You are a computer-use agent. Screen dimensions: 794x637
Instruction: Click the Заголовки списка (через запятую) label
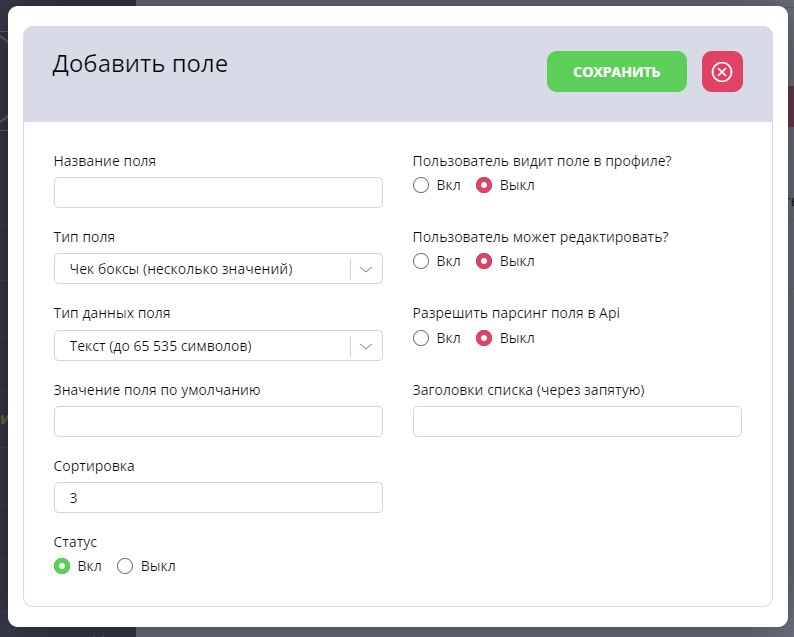tap(529, 390)
